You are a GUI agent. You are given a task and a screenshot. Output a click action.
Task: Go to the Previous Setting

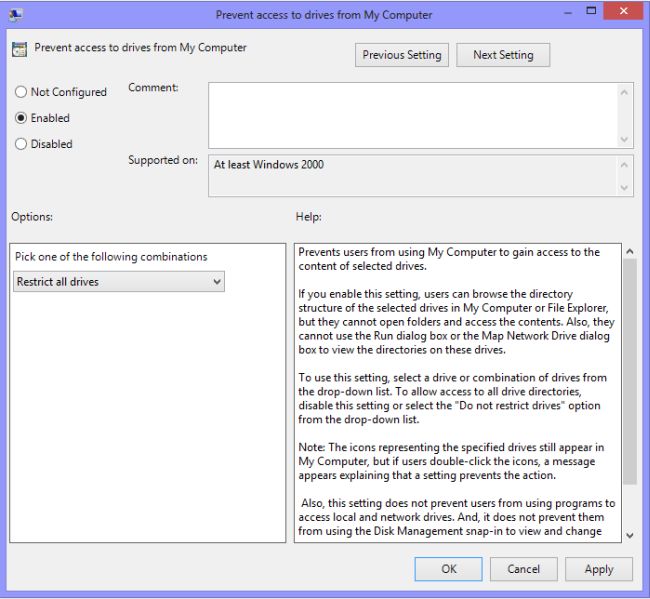click(x=402, y=55)
